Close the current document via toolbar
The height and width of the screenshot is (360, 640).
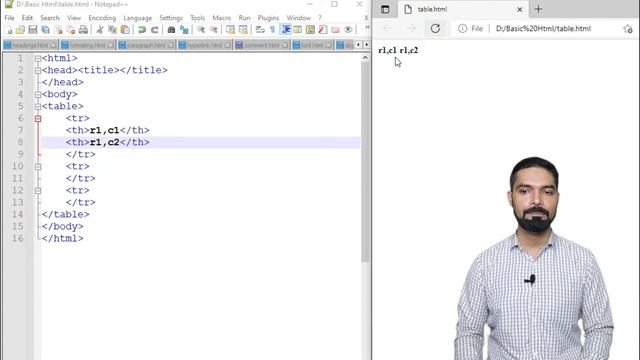coord(58,30)
